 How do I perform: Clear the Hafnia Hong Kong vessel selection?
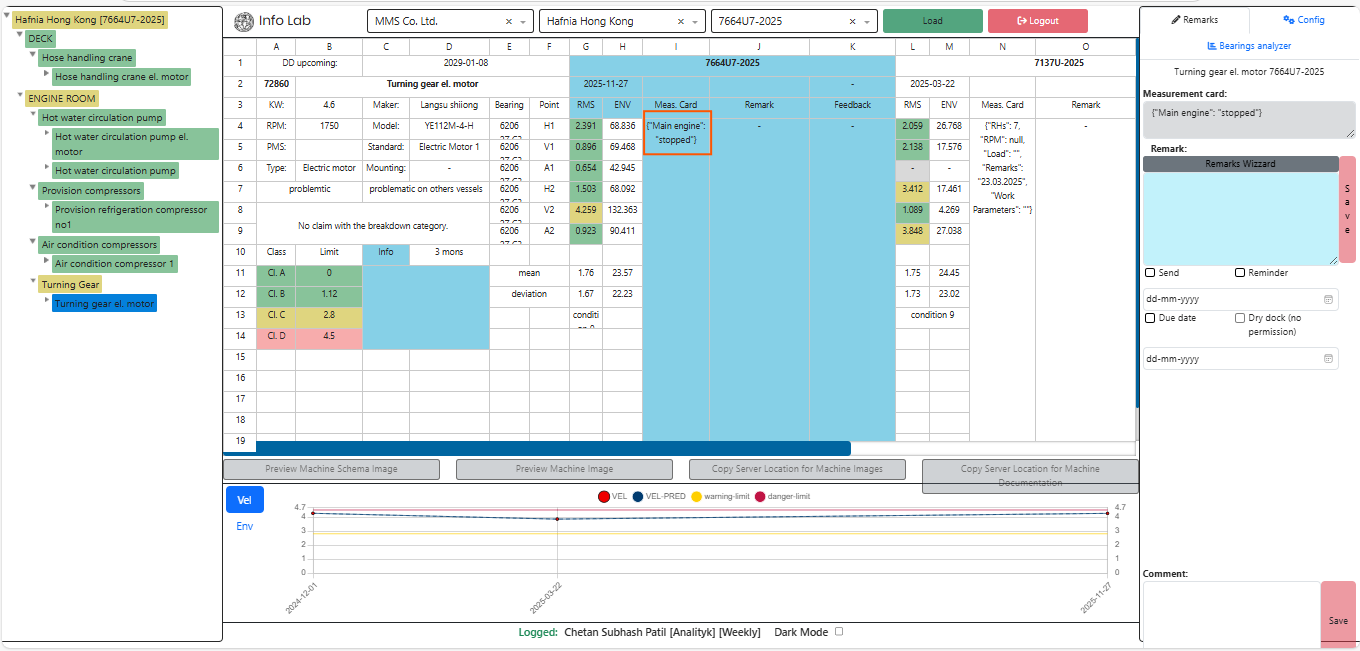point(681,21)
